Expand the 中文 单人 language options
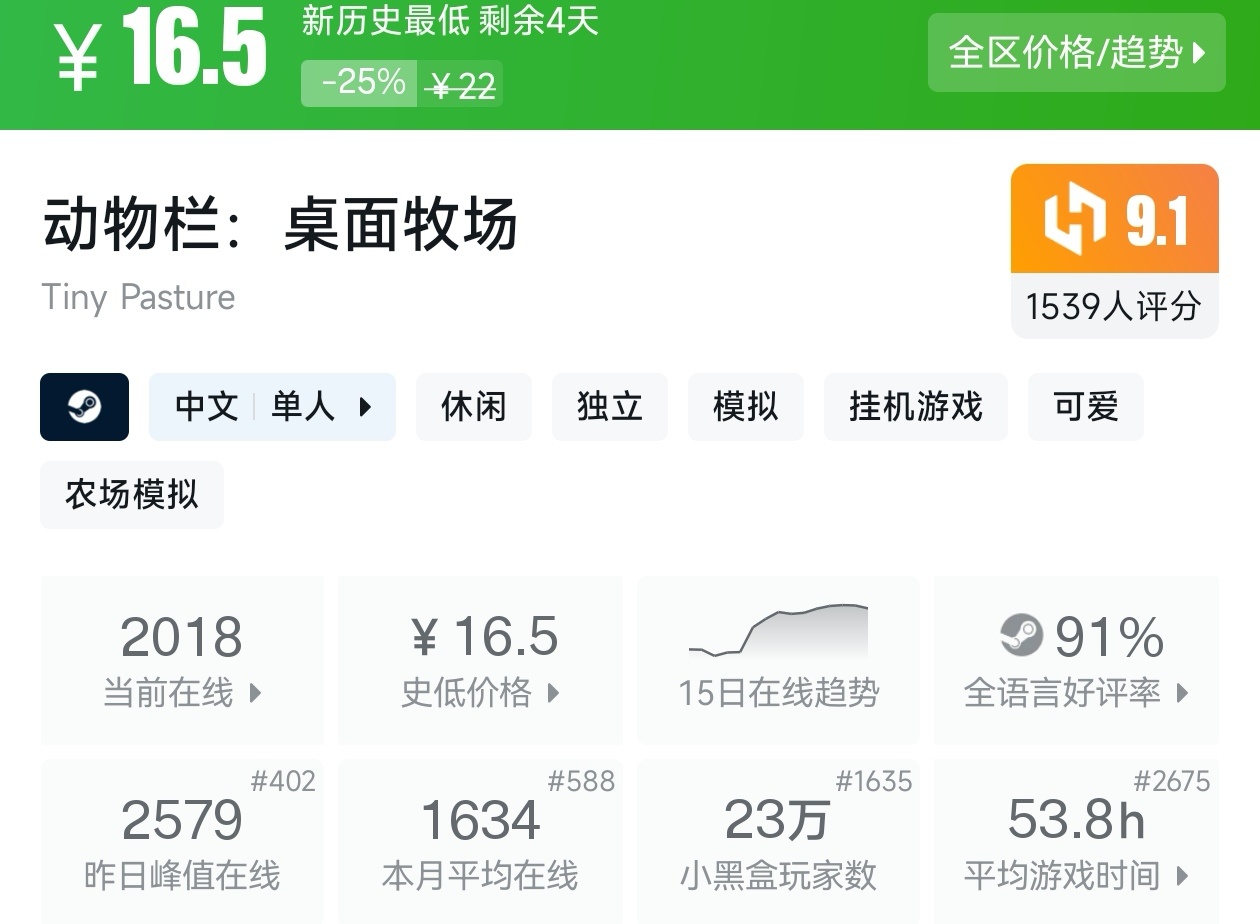Screen dimensions: 1260x924 point(272,407)
